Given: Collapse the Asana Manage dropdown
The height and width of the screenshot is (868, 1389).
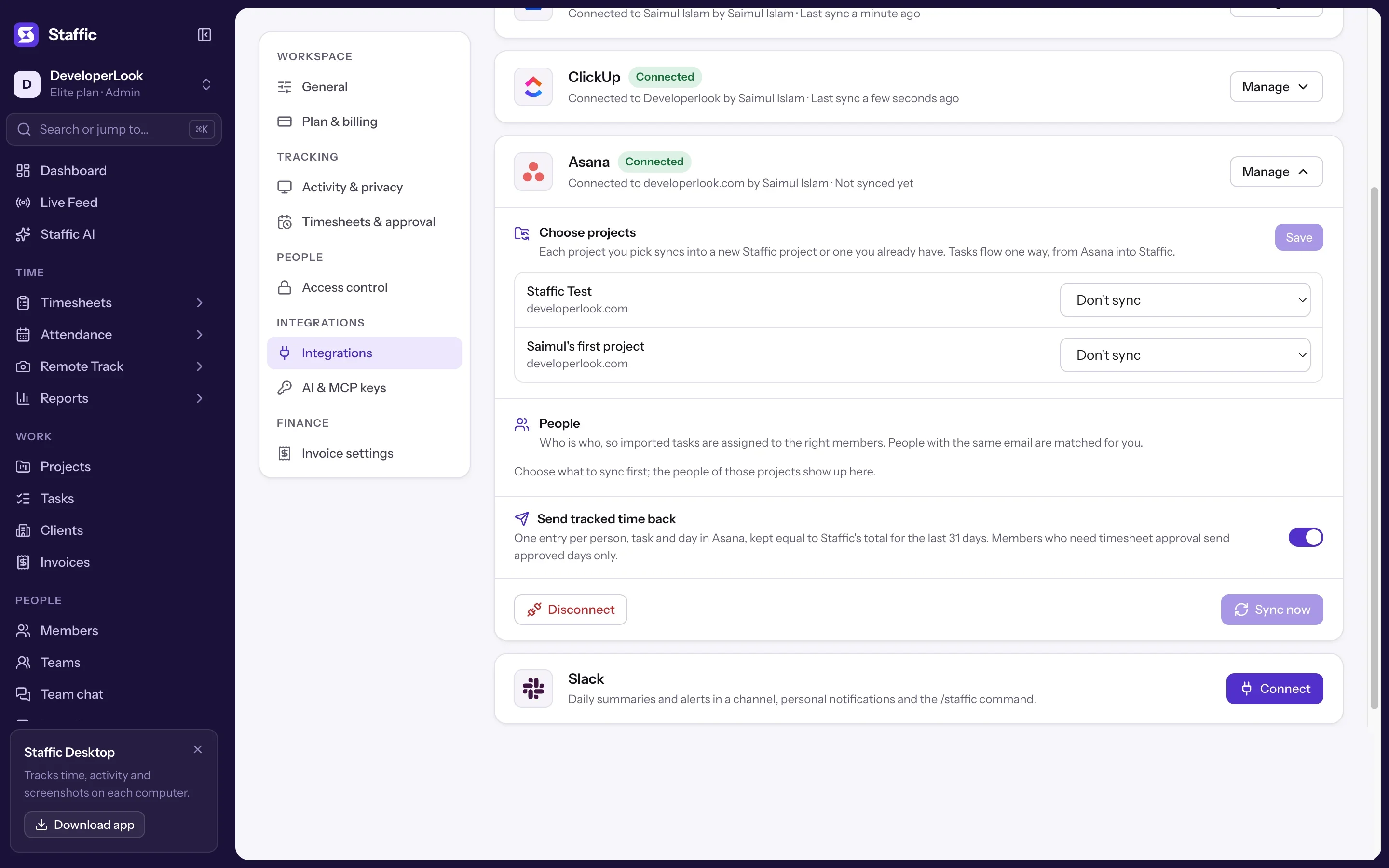Looking at the screenshot, I should tap(1277, 172).
